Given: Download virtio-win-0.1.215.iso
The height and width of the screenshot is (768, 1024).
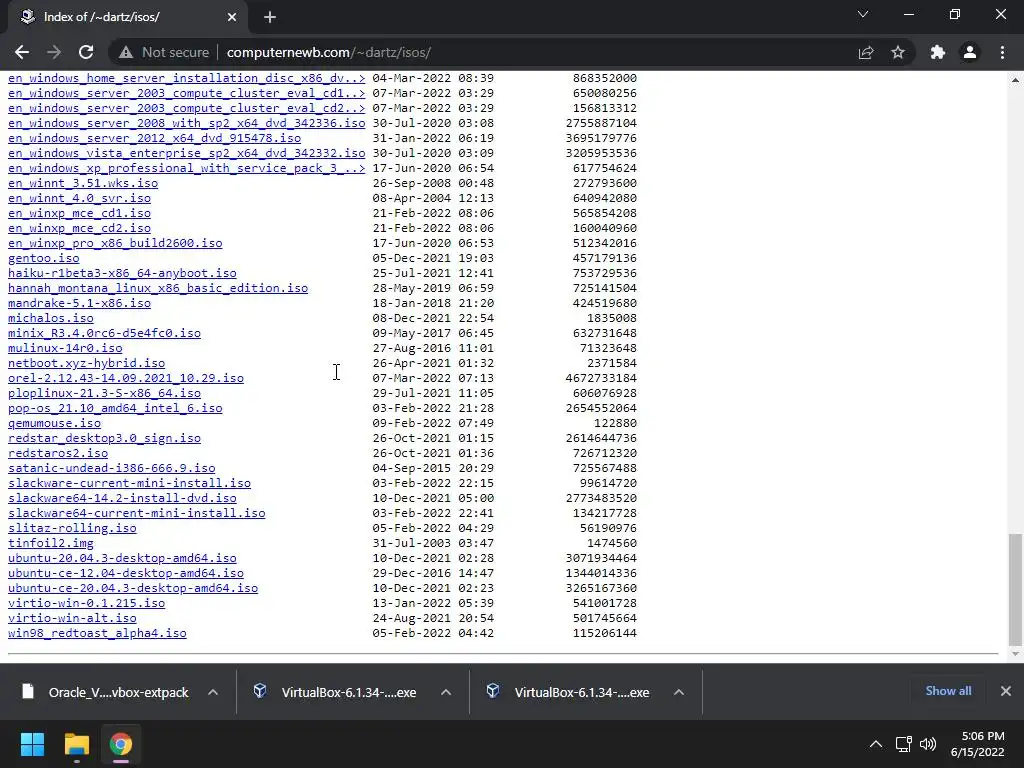Looking at the screenshot, I should coord(86,603).
